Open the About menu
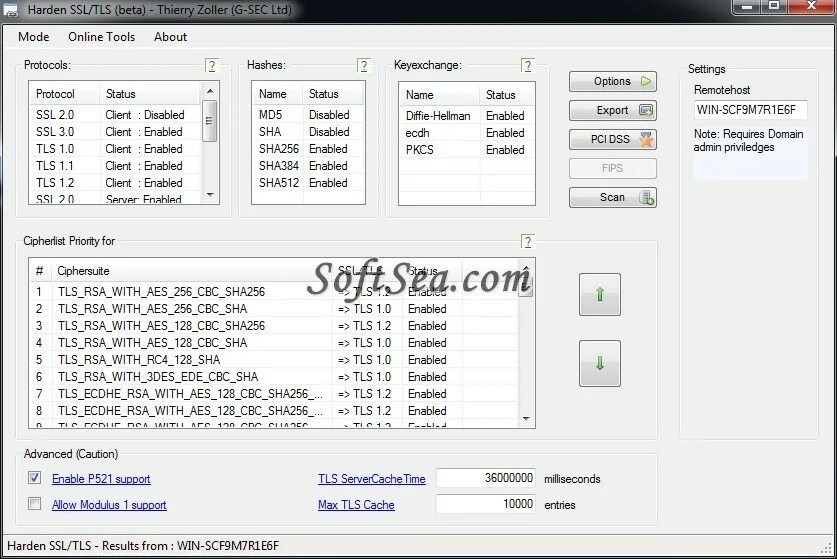This screenshot has height=559, width=837. pyautogui.click(x=170, y=37)
